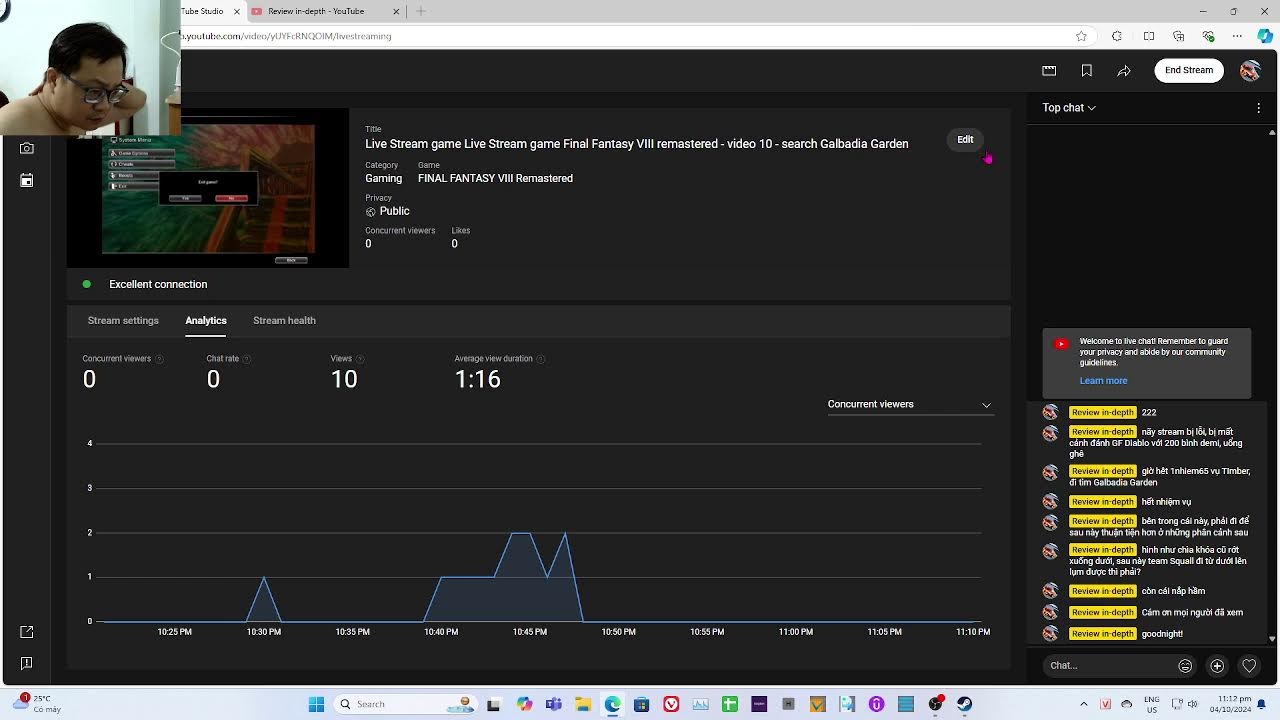This screenshot has height=720, width=1280.
Task: Click the 'Cảm ơn mọi người đã xem' message
Action: point(1192,613)
